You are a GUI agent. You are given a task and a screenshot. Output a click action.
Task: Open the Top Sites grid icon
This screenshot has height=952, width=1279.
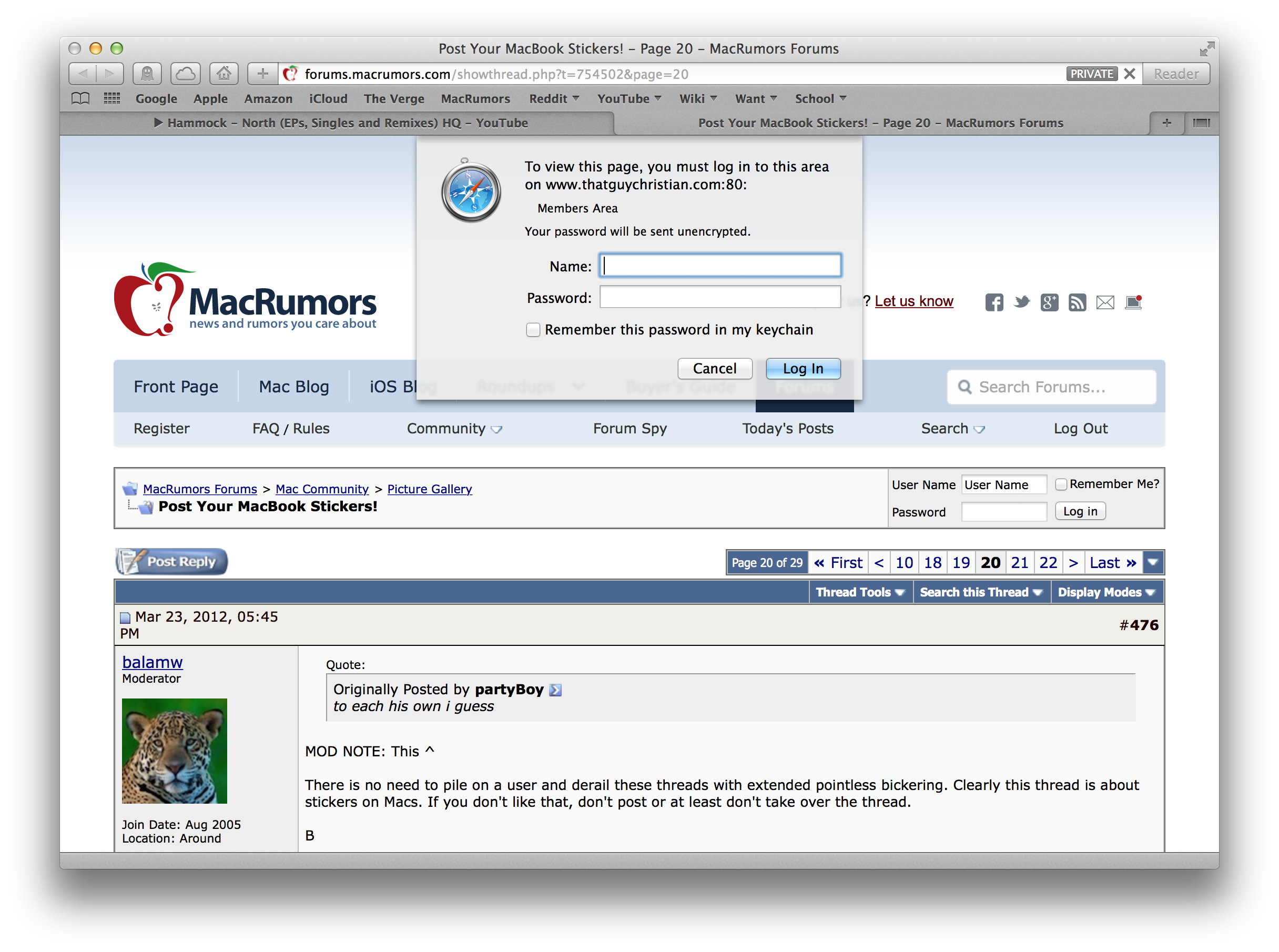tap(112, 98)
